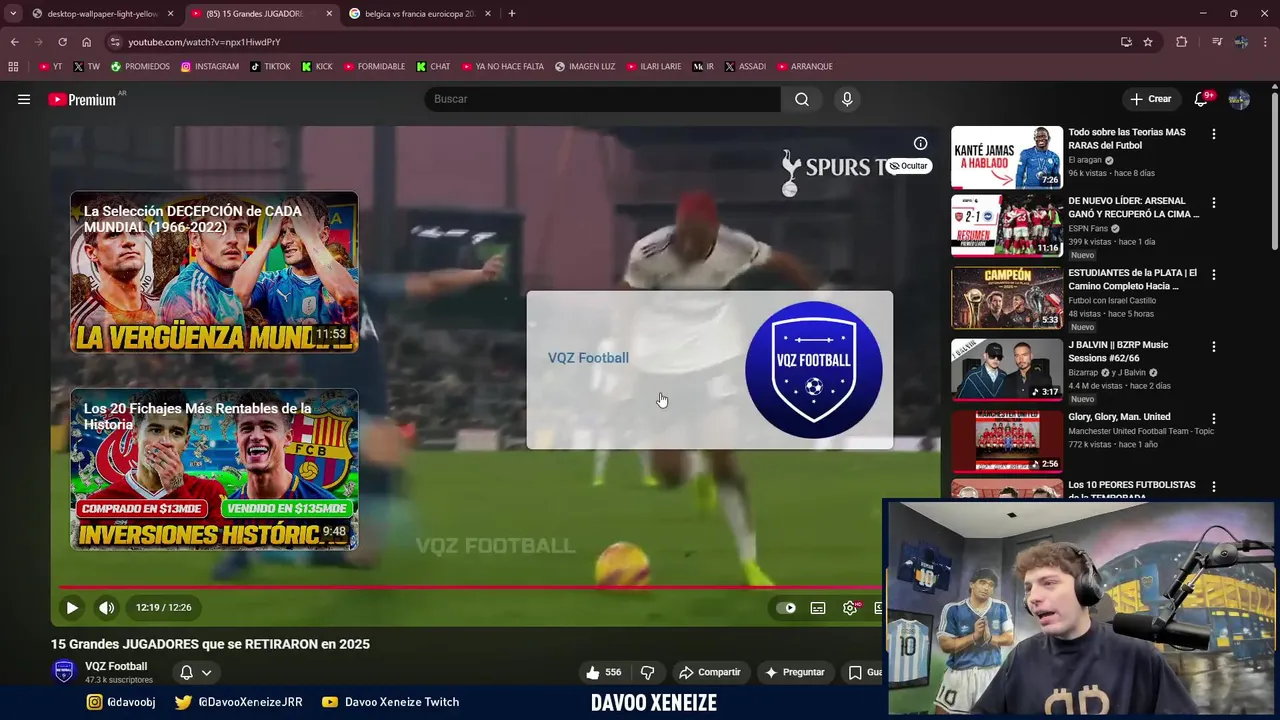Hide end screen with Ocultar
Screen dimensions: 1280x720
[909, 166]
